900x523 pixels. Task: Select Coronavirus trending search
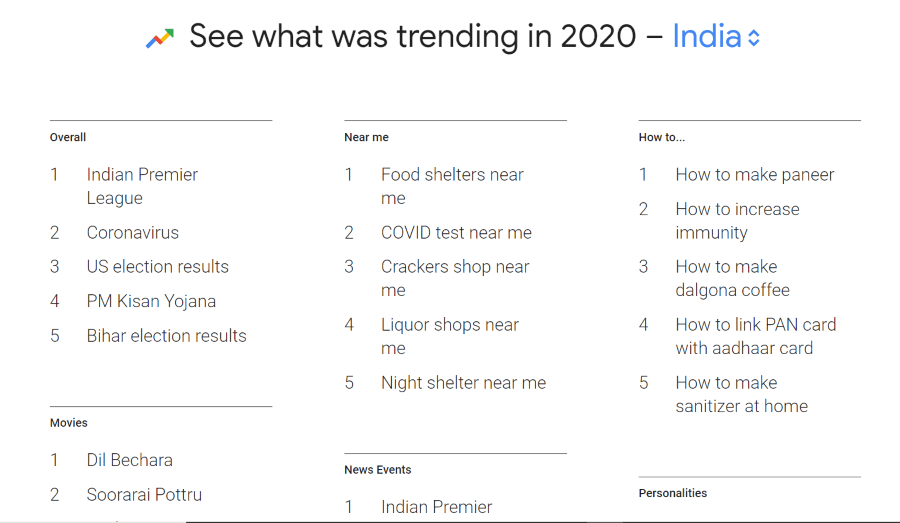pyautogui.click(x=133, y=233)
